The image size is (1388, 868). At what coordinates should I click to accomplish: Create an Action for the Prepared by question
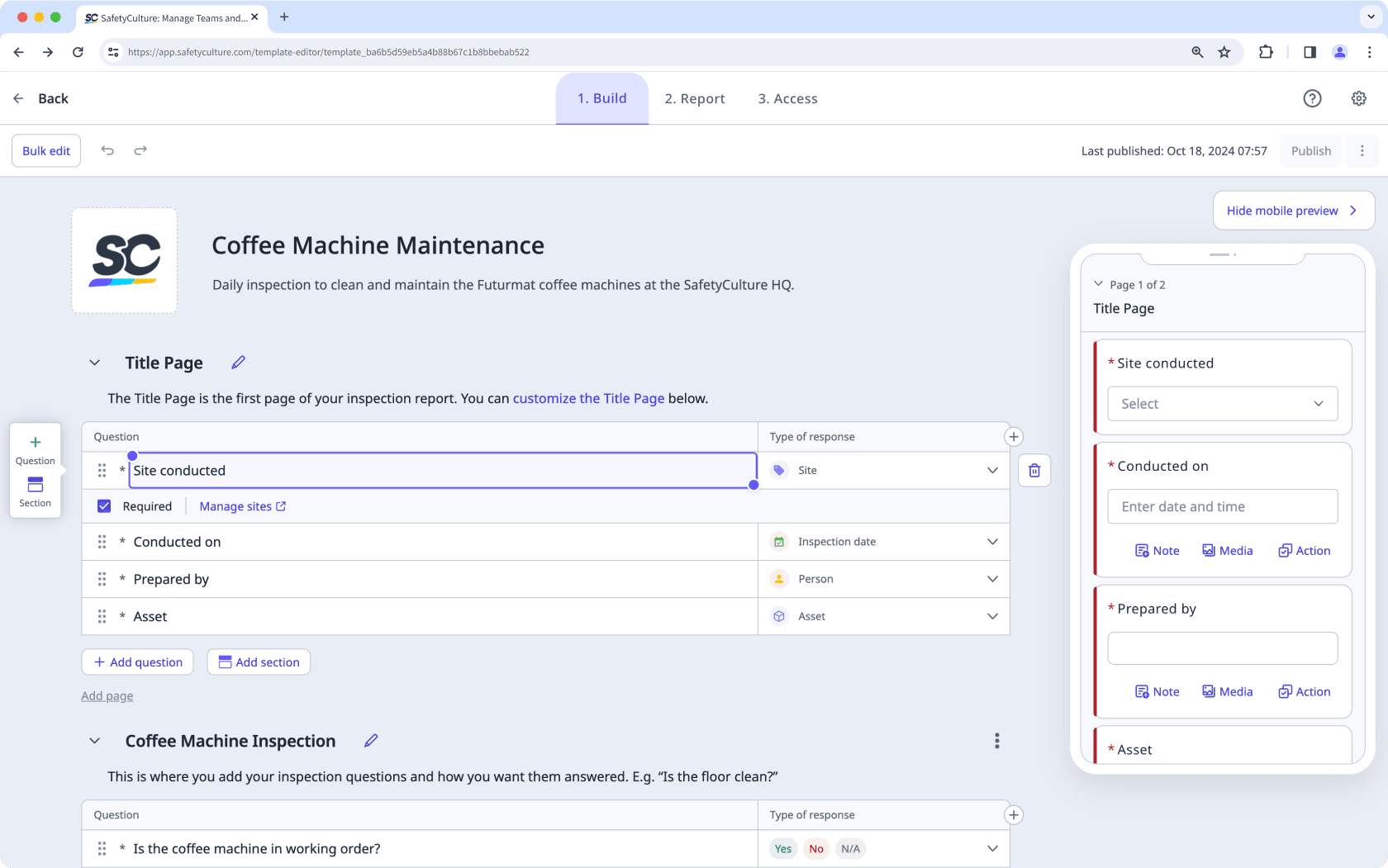click(x=1304, y=691)
